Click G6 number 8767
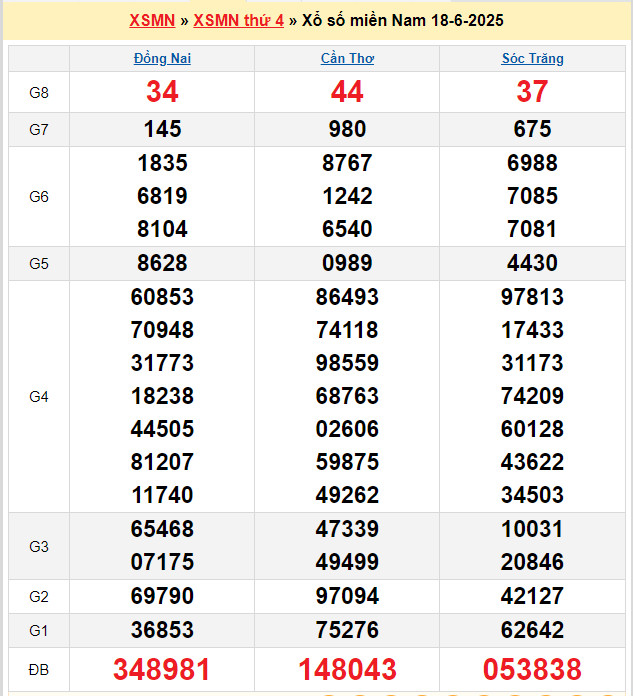633x696 pixels. [x=347, y=163]
